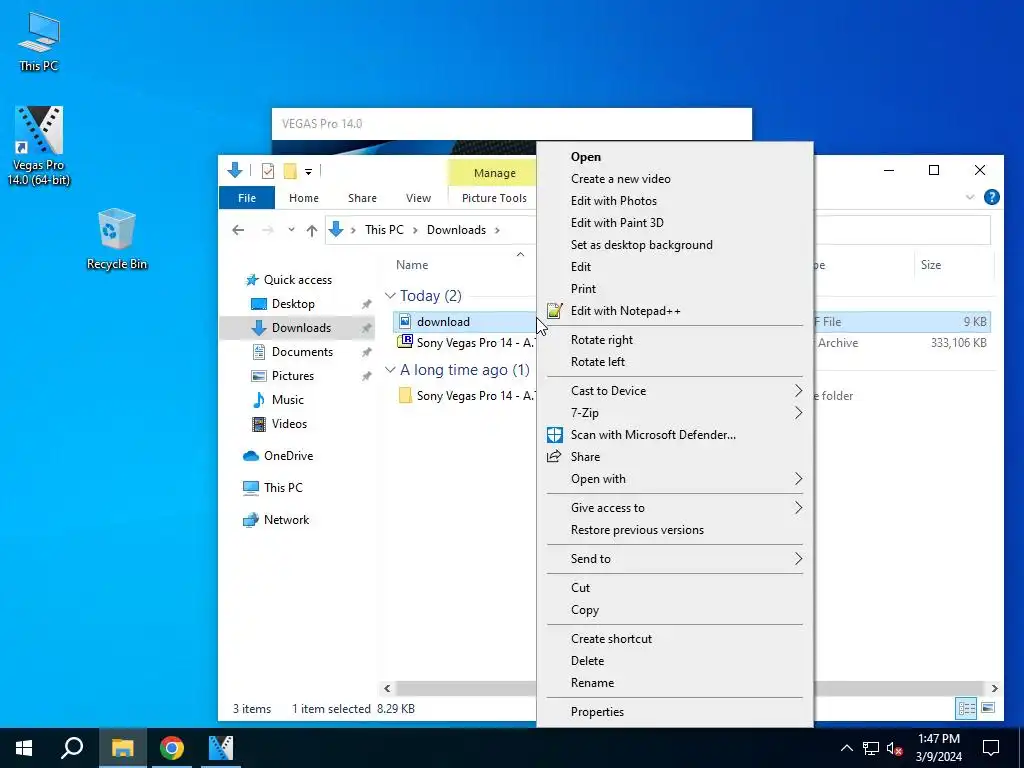
Task: Click the Manage contextual tab
Action: click(x=494, y=173)
